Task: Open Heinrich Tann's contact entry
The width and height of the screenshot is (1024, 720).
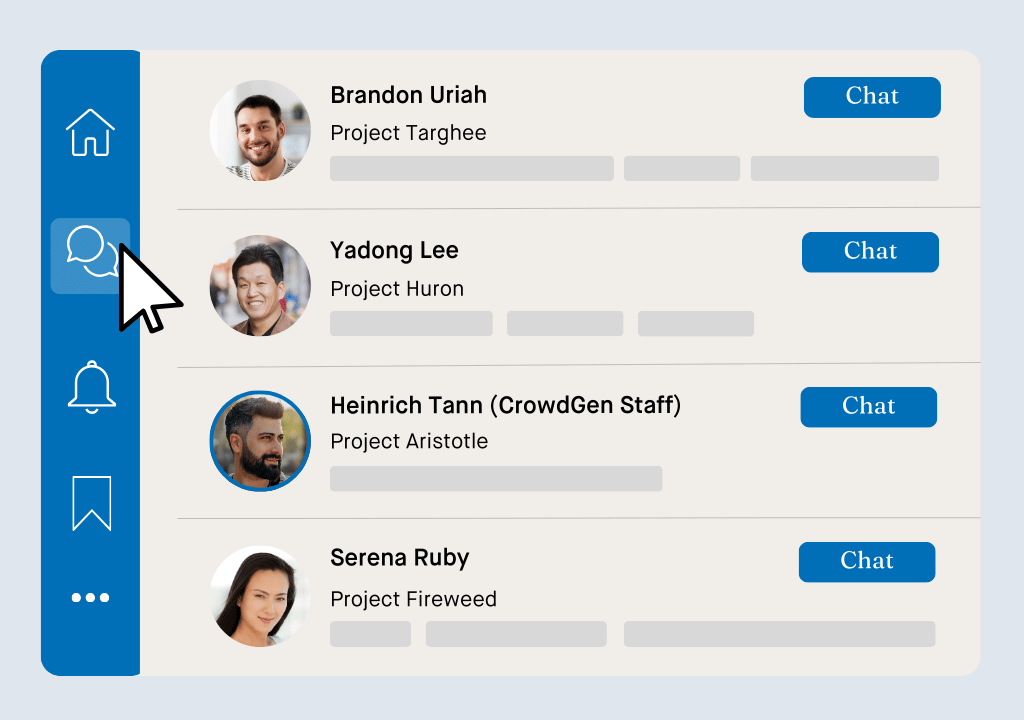Action: coord(506,406)
